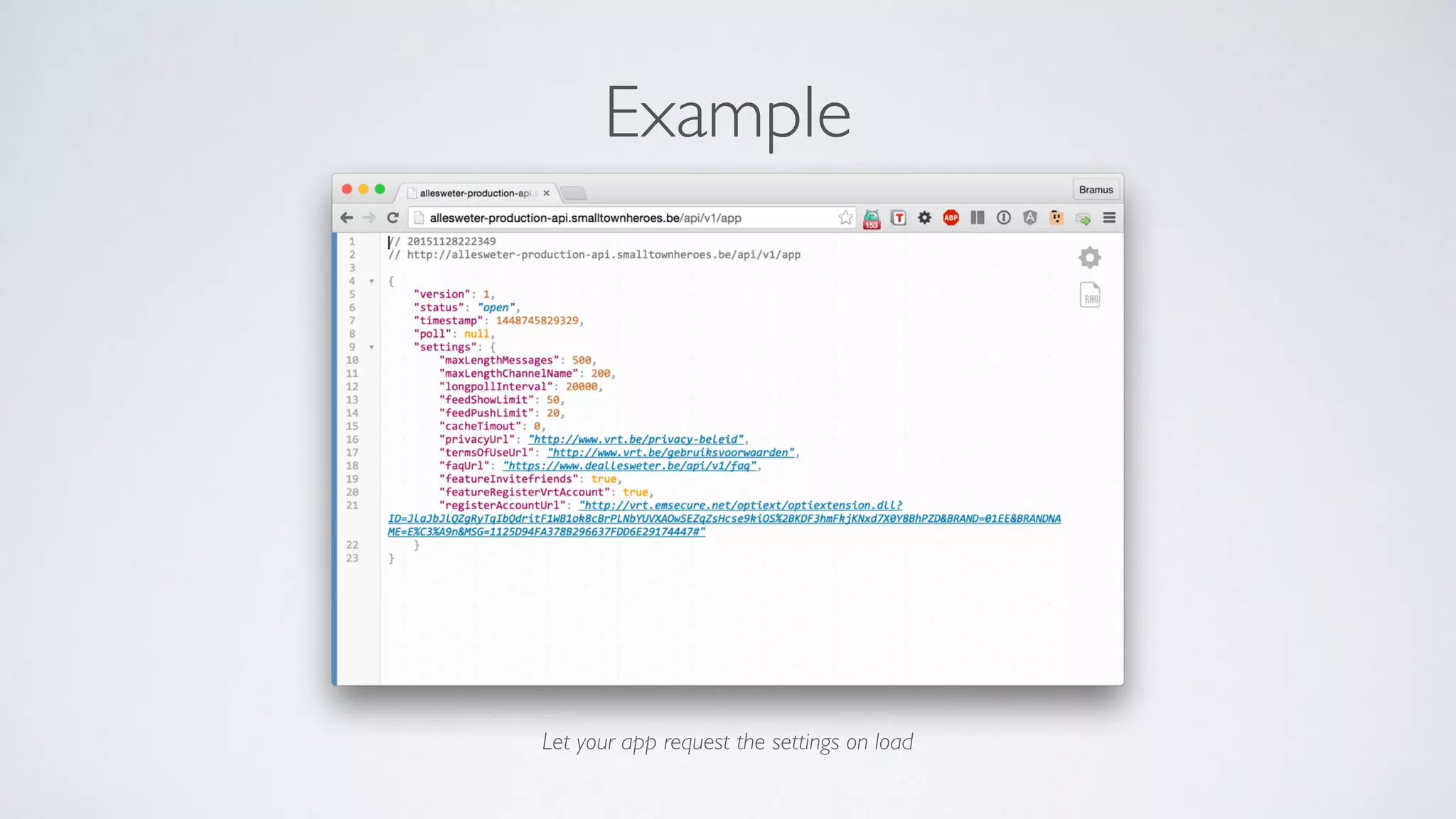Go back with the browser back arrow
Image resolution: width=1456 pixels, height=819 pixels.
[347, 218]
